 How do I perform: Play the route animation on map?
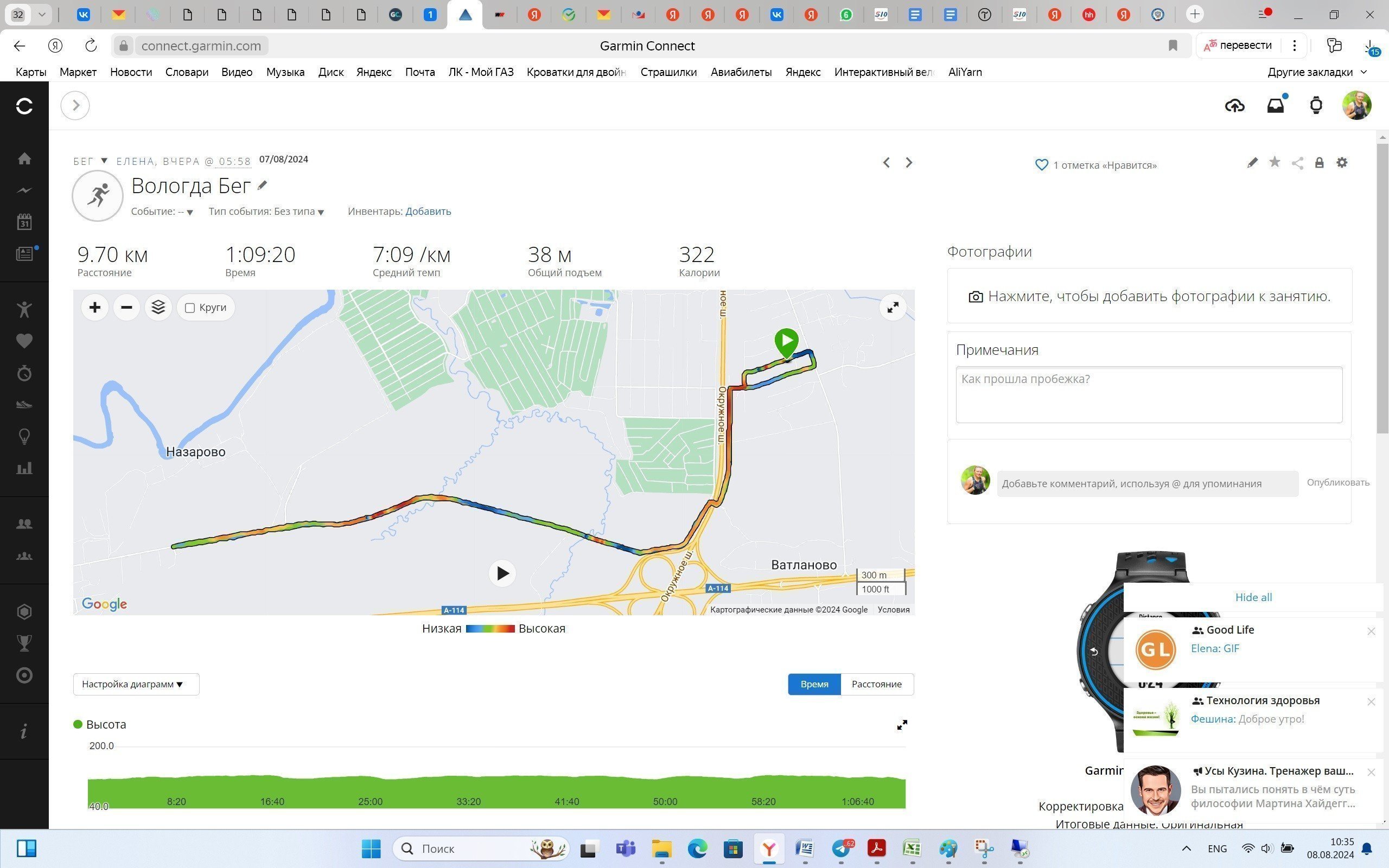(x=502, y=573)
